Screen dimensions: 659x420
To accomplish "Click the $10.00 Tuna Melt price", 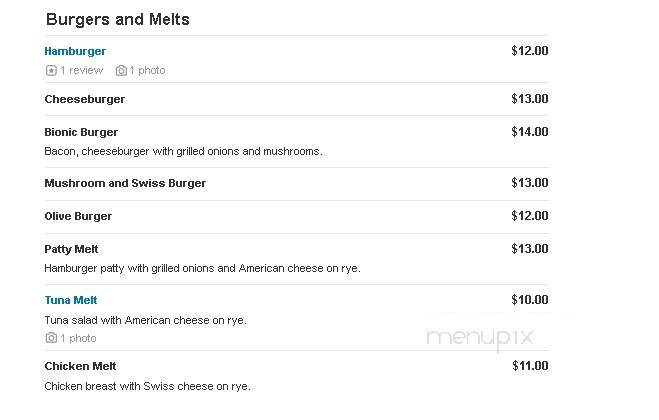I will [x=530, y=299].
